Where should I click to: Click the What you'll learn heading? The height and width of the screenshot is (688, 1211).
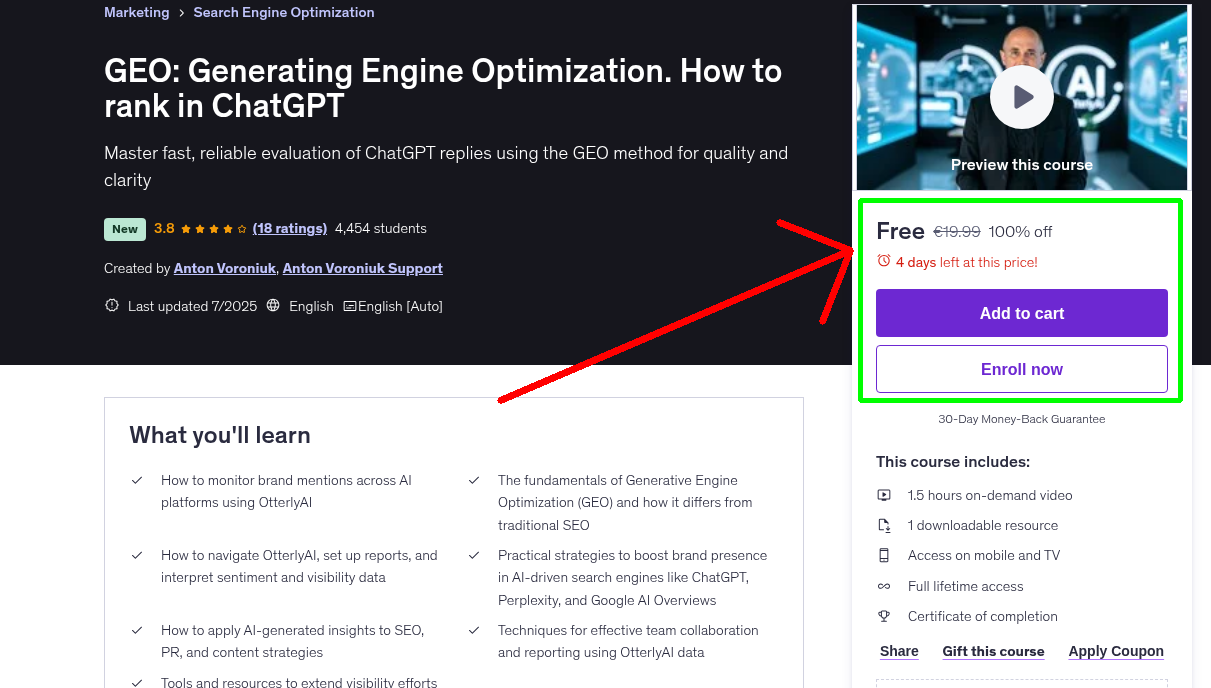point(220,435)
